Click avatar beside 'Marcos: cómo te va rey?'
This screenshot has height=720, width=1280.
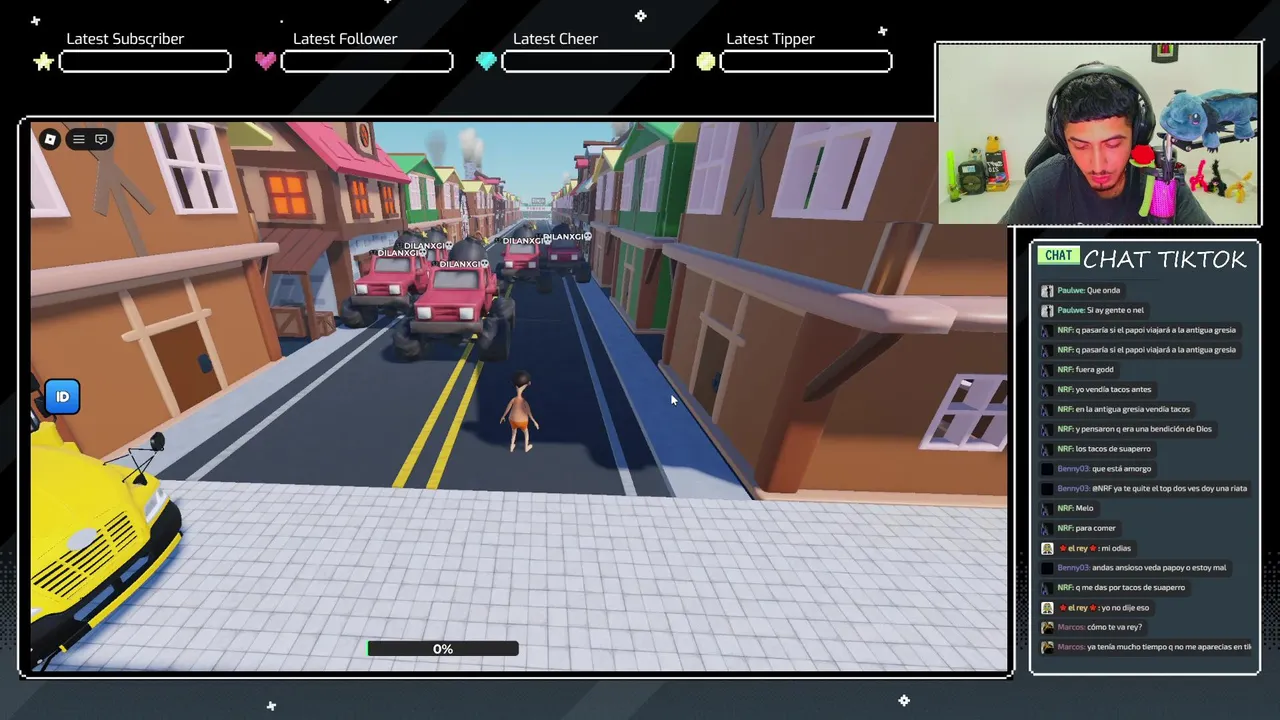tap(1047, 627)
